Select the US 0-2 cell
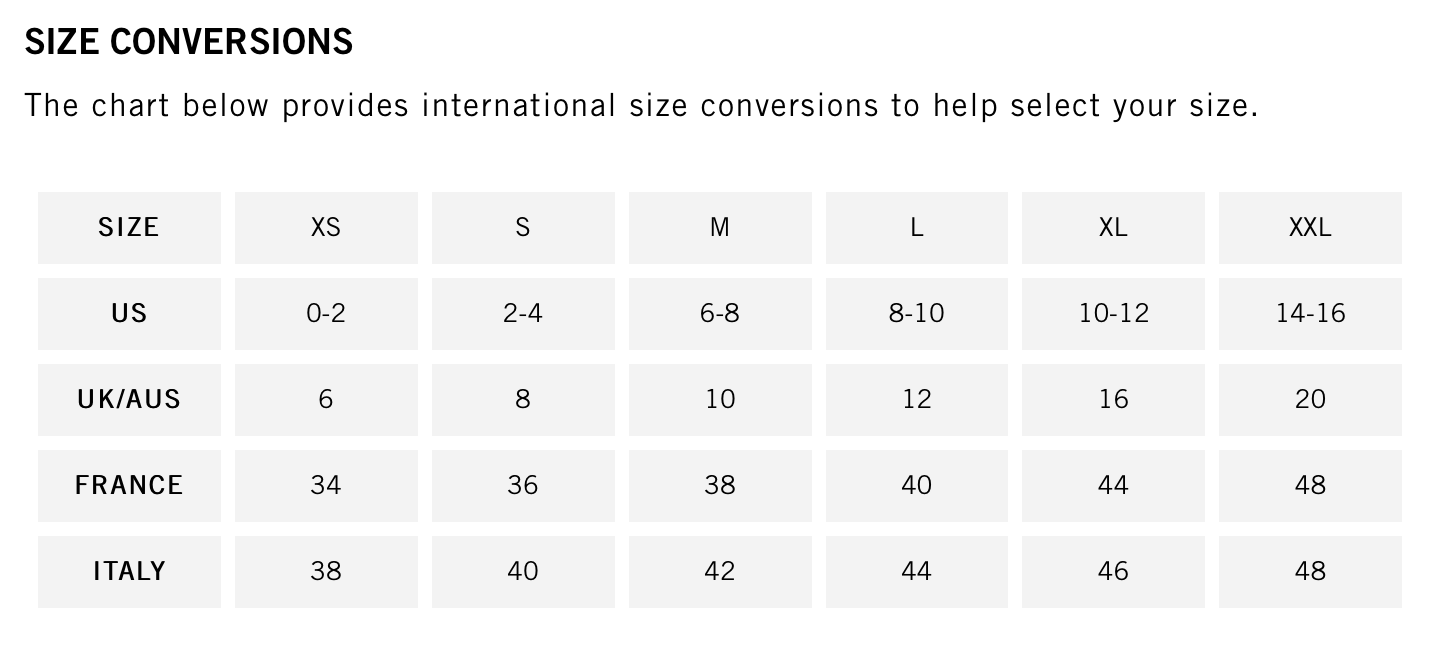The image size is (1450, 650). tap(326, 314)
